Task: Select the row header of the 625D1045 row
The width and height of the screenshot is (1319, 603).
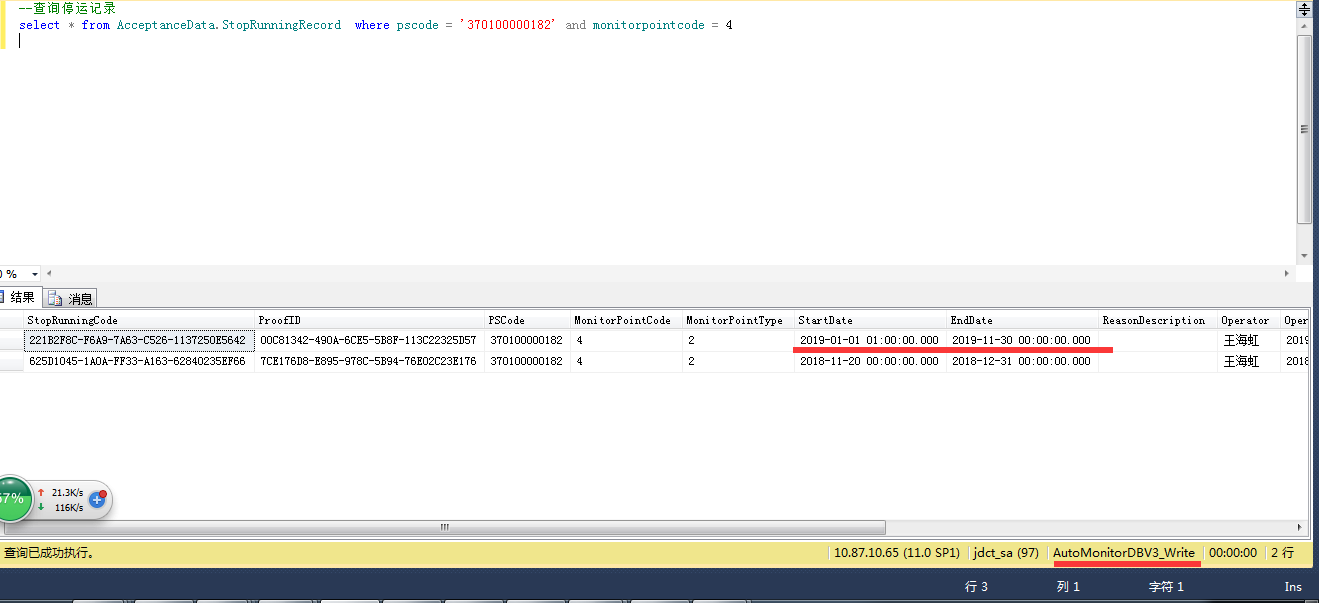Action: pyautogui.click(x=12, y=361)
